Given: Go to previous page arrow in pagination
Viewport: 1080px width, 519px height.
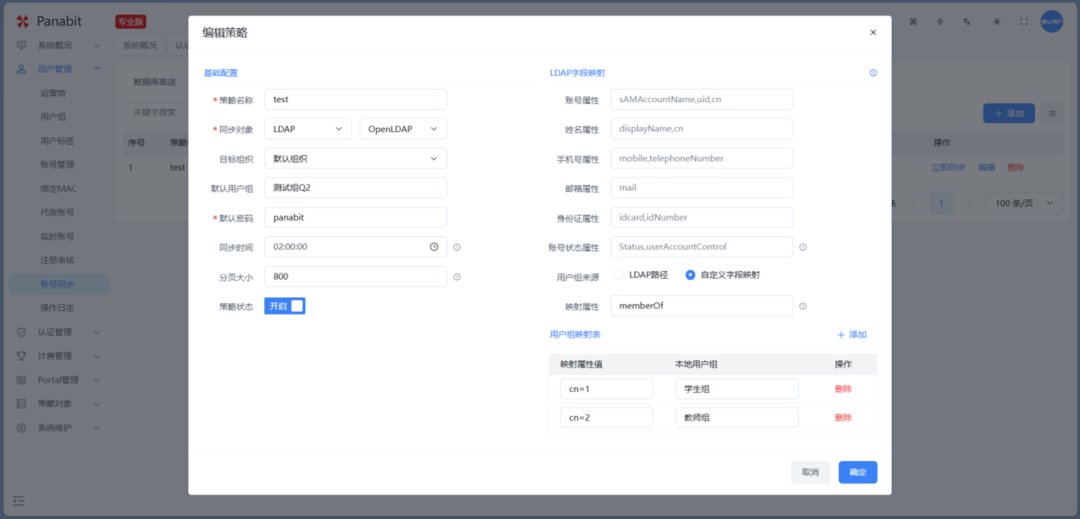Looking at the screenshot, I should click(914, 203).
